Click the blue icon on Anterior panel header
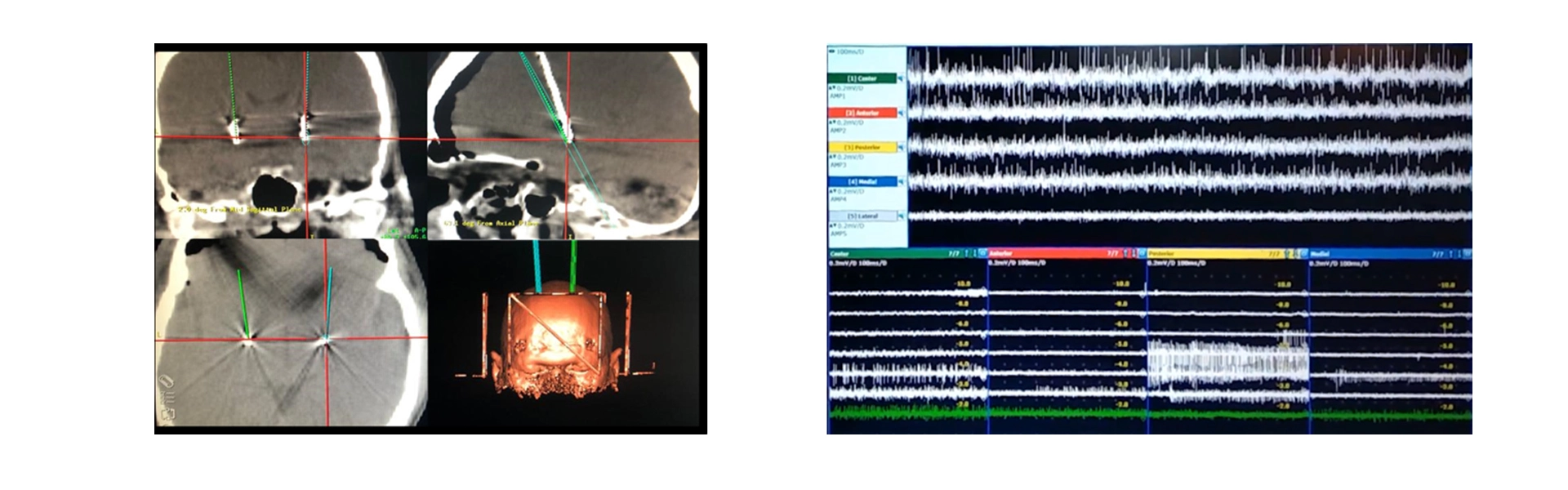This screenshot has height=490, width=1568. 1143,254
